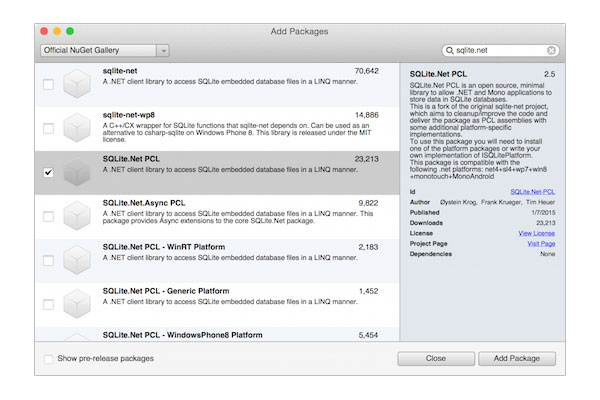Click the sqlite-net package cube icon

coord(77,84)
